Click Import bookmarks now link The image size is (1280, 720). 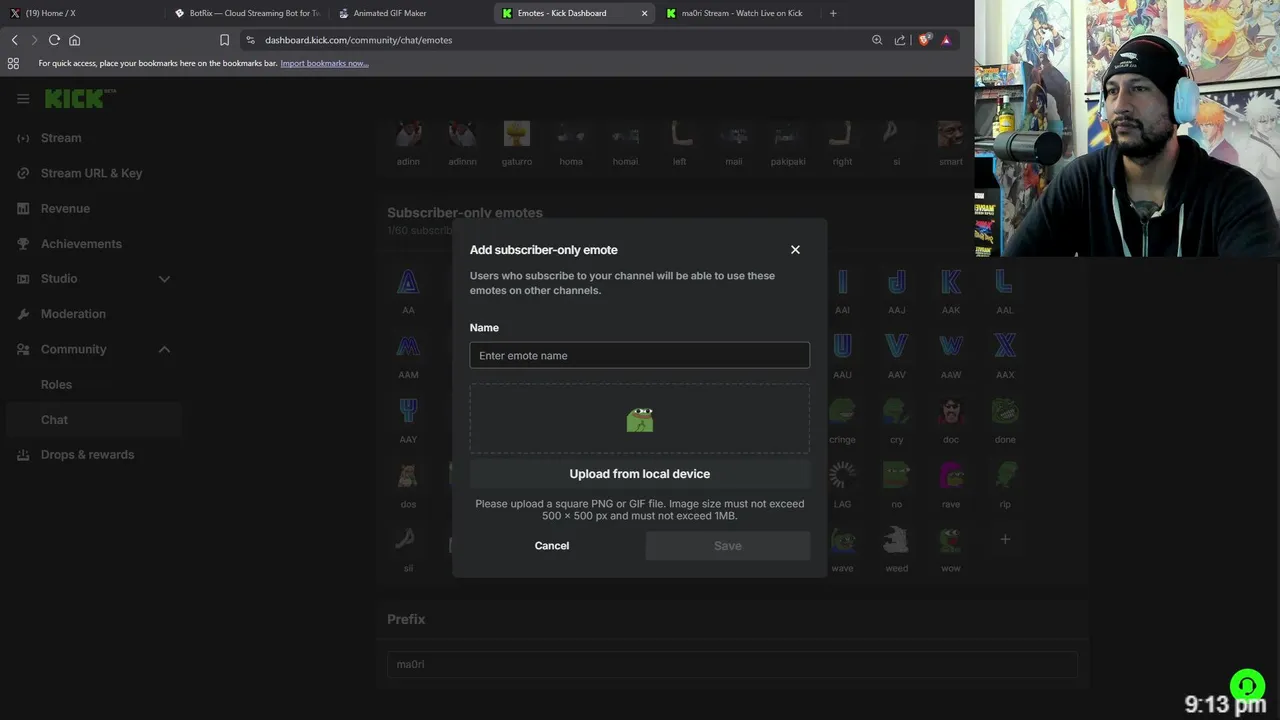click(x=324, y=63)
